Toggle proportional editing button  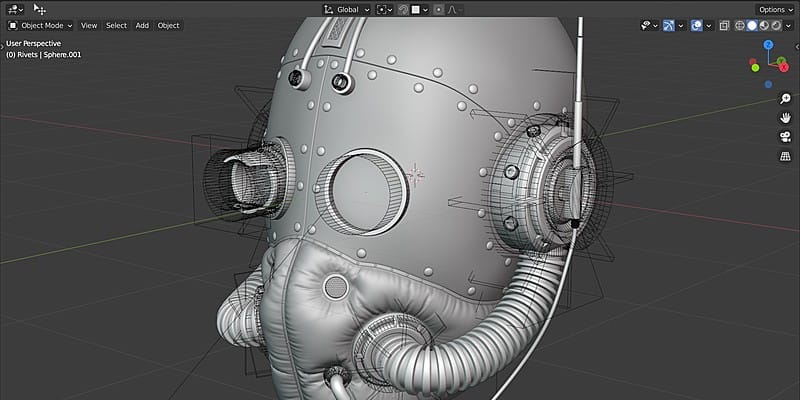(438, 10)
